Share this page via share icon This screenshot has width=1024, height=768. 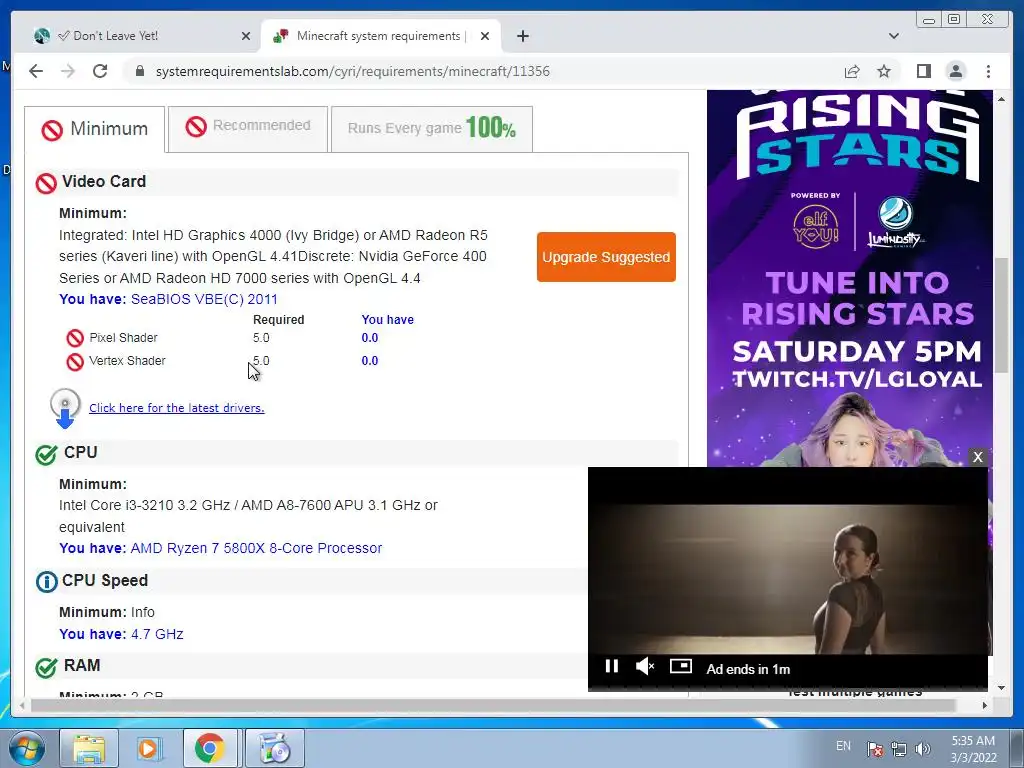click(x=852, y=71)
